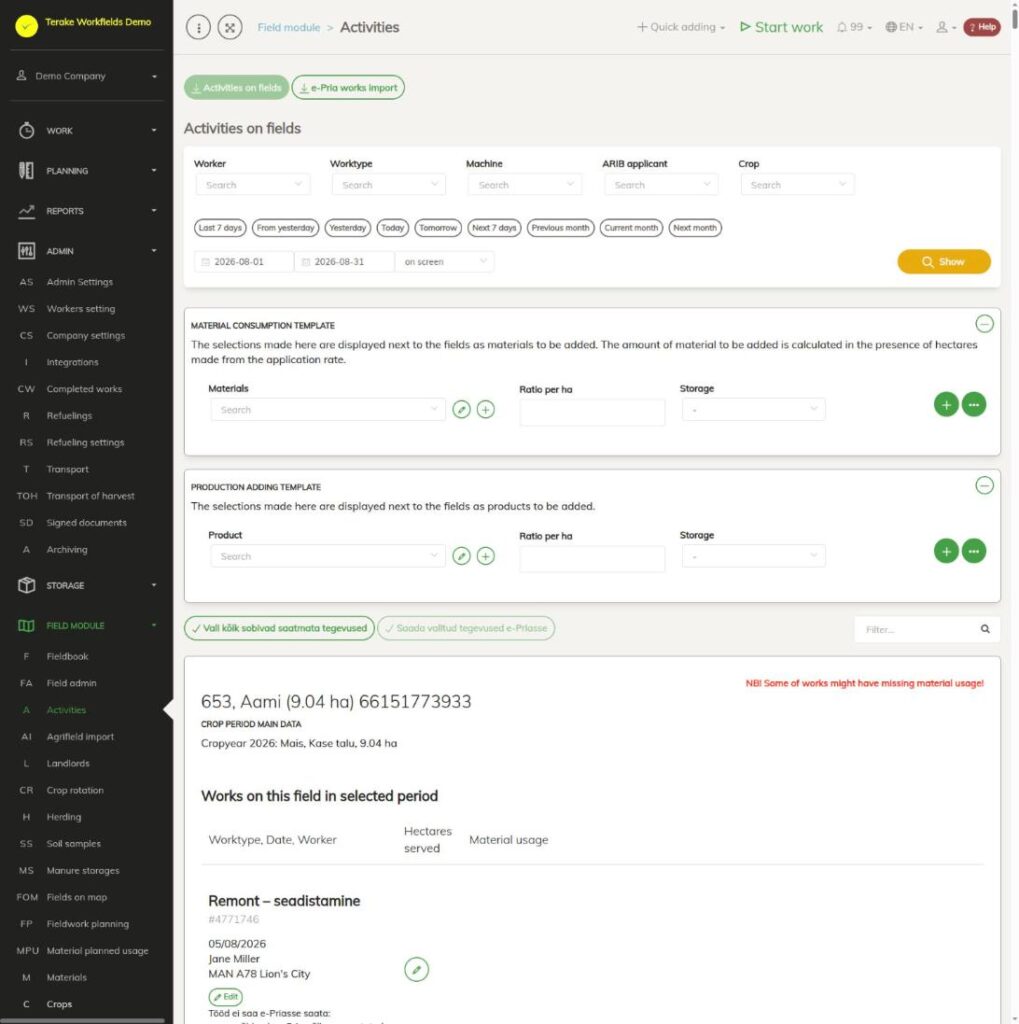Collapse the Production Adding Template panel
This screenshot has height=1024, width=1019.
984,485
